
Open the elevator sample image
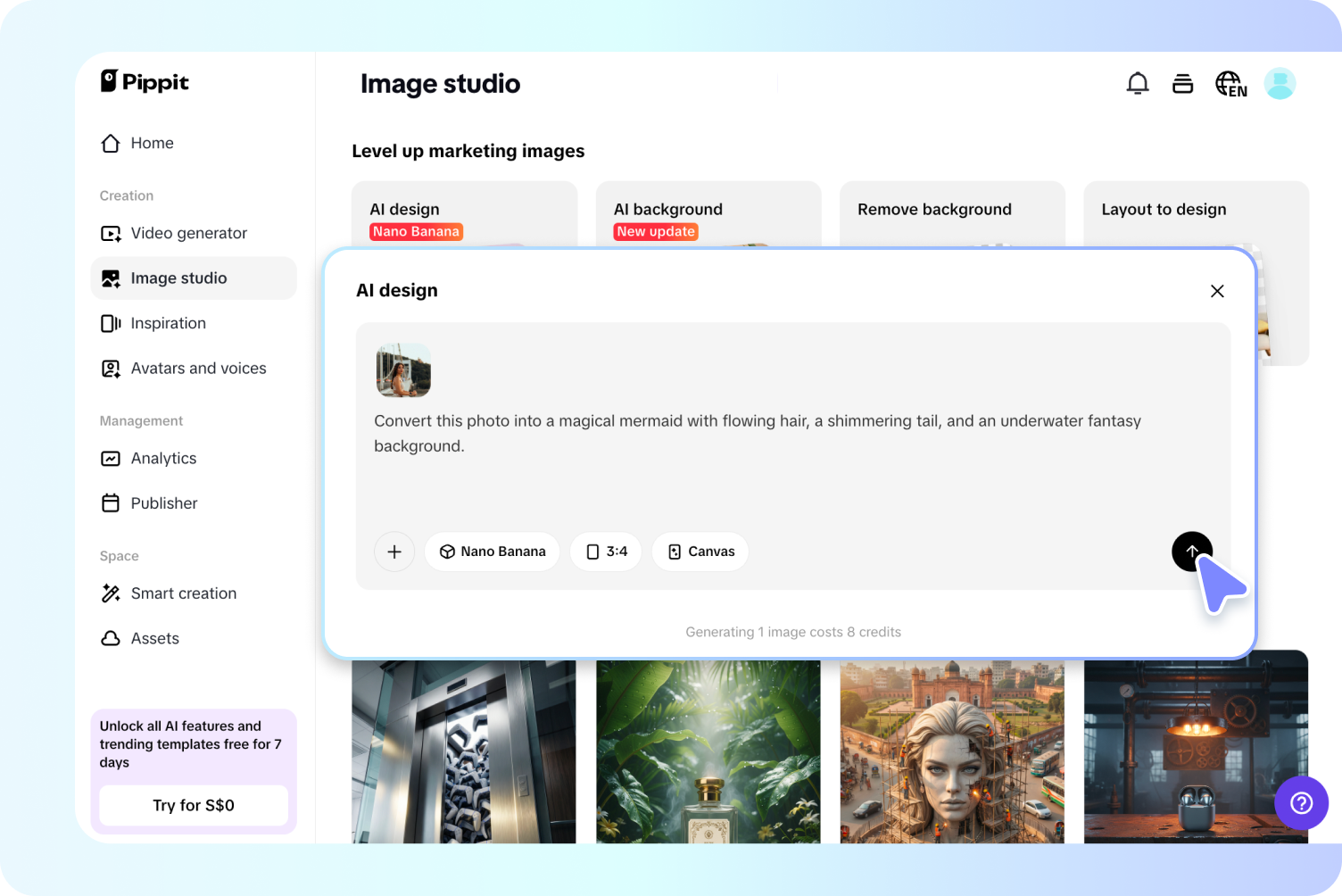click(464, 751)
